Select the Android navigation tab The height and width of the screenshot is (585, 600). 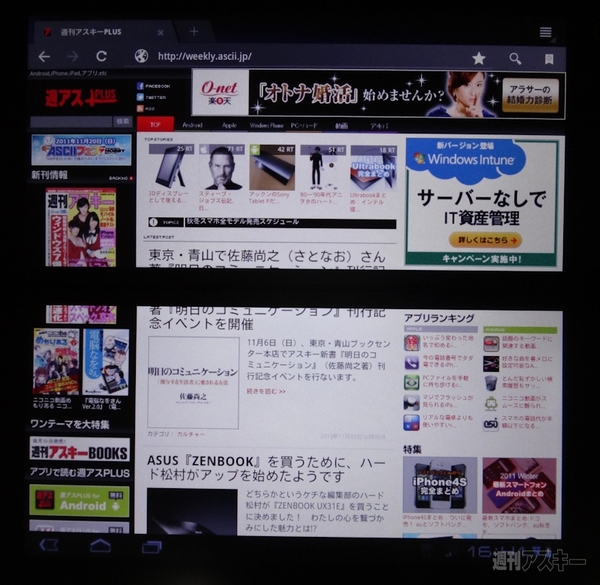coord(192,125)
